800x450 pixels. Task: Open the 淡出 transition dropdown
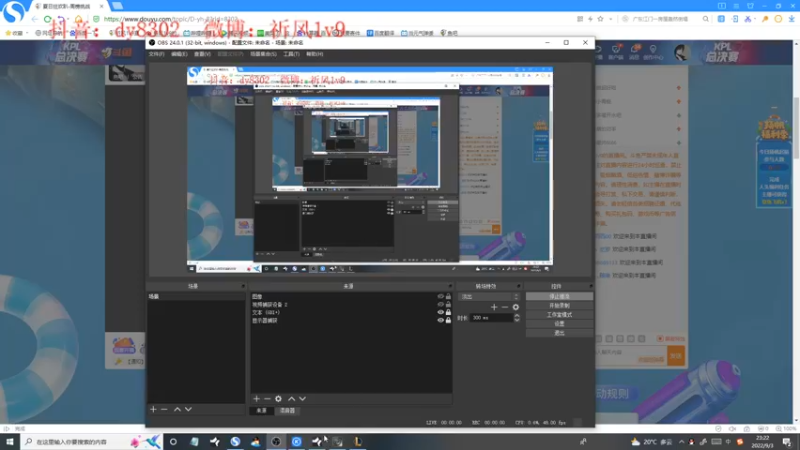click(489, 296)
